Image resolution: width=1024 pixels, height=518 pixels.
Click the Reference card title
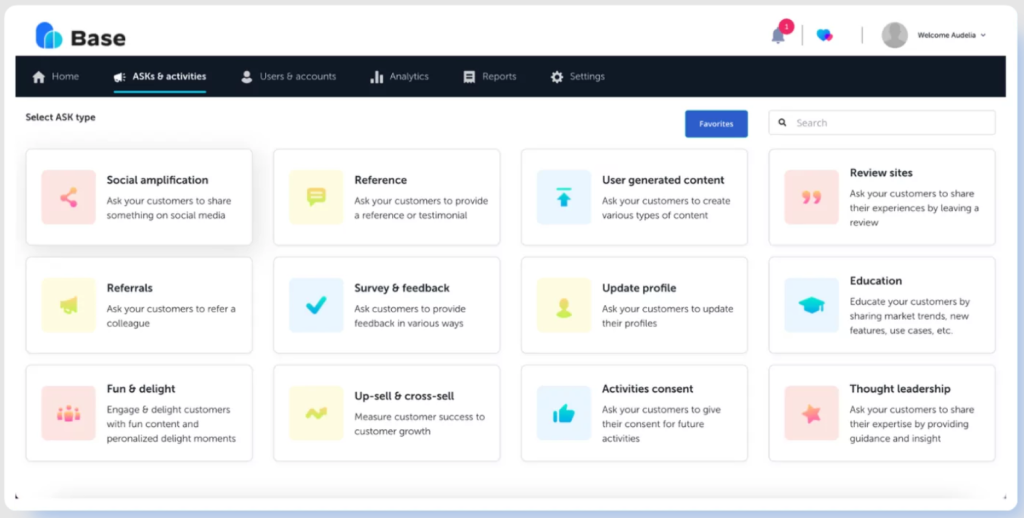380,180
